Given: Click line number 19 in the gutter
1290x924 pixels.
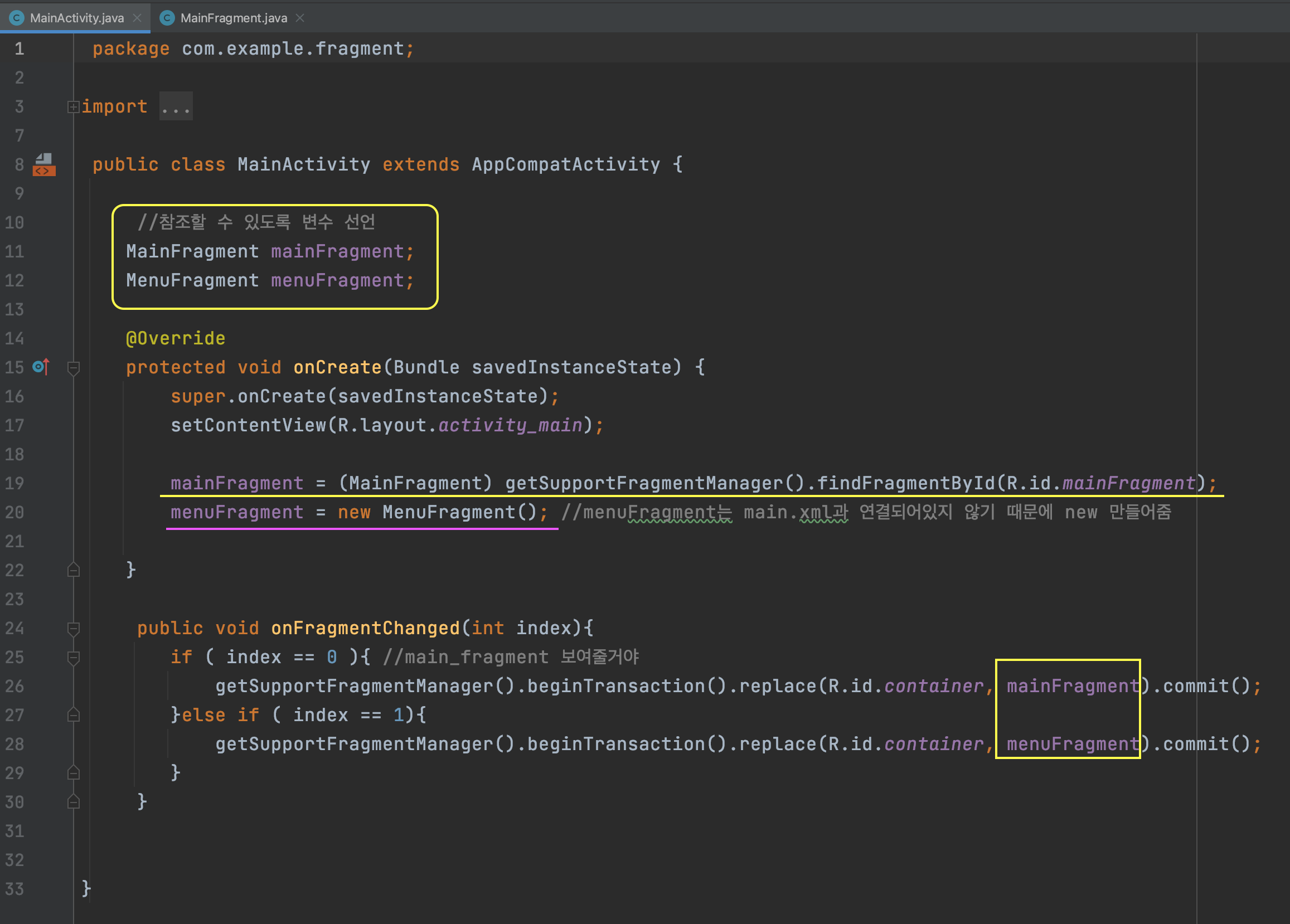Looking at the screenshot, I should click(x=15, y=483).
